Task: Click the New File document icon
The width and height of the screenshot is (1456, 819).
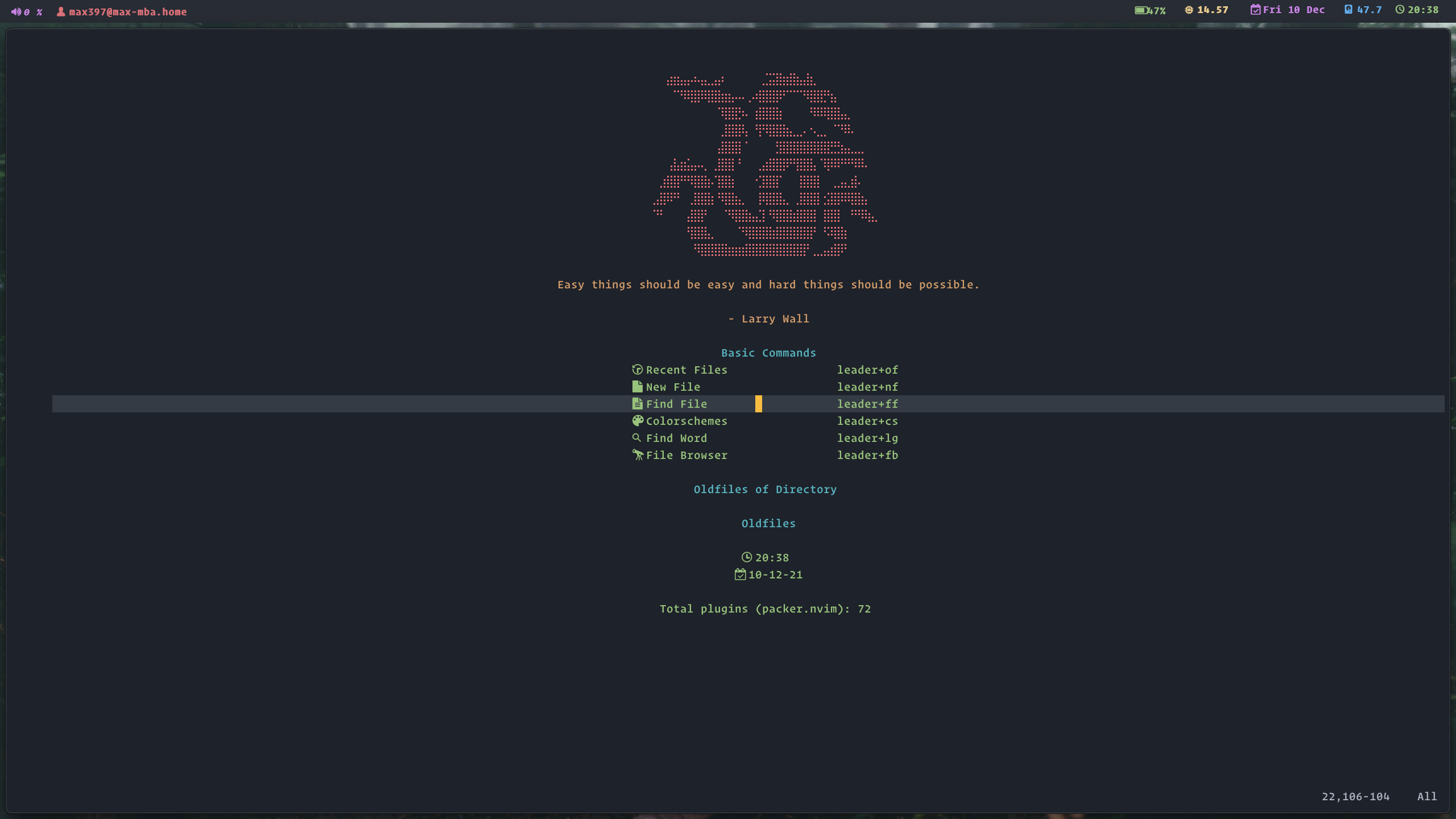Action: click(637, 387)
